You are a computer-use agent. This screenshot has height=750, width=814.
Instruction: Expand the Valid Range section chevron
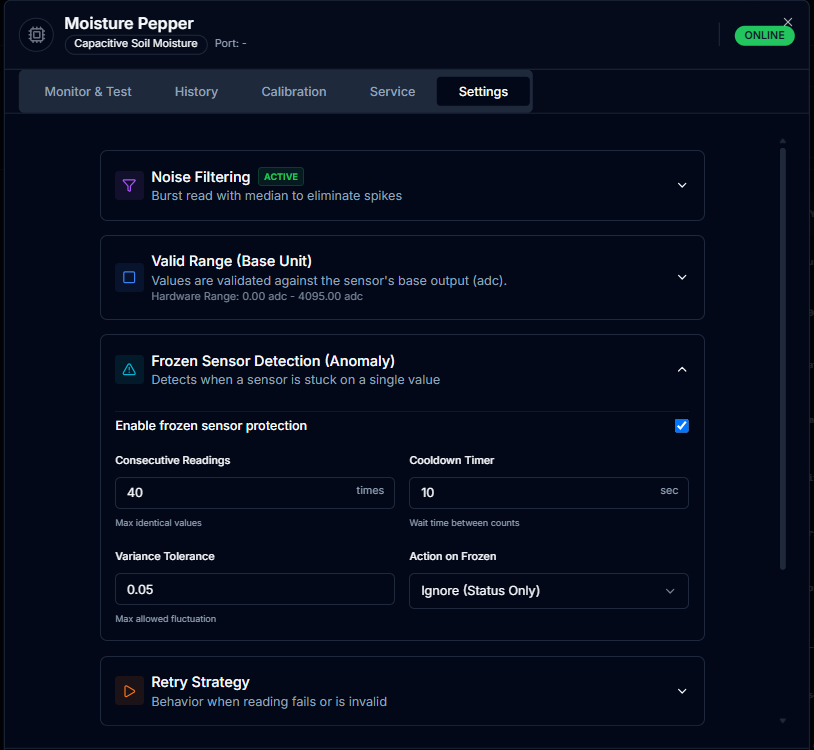[682, 277]
